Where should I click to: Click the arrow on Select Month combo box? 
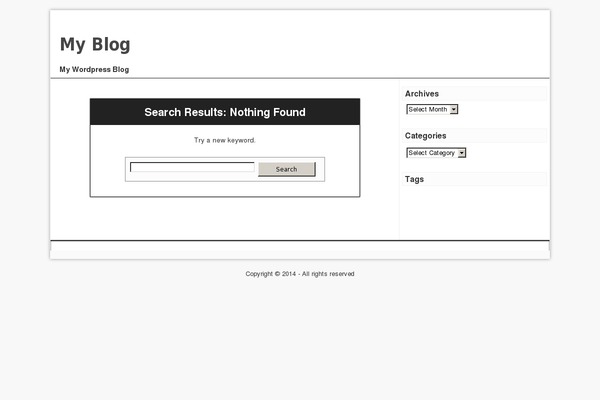(454, 110)
